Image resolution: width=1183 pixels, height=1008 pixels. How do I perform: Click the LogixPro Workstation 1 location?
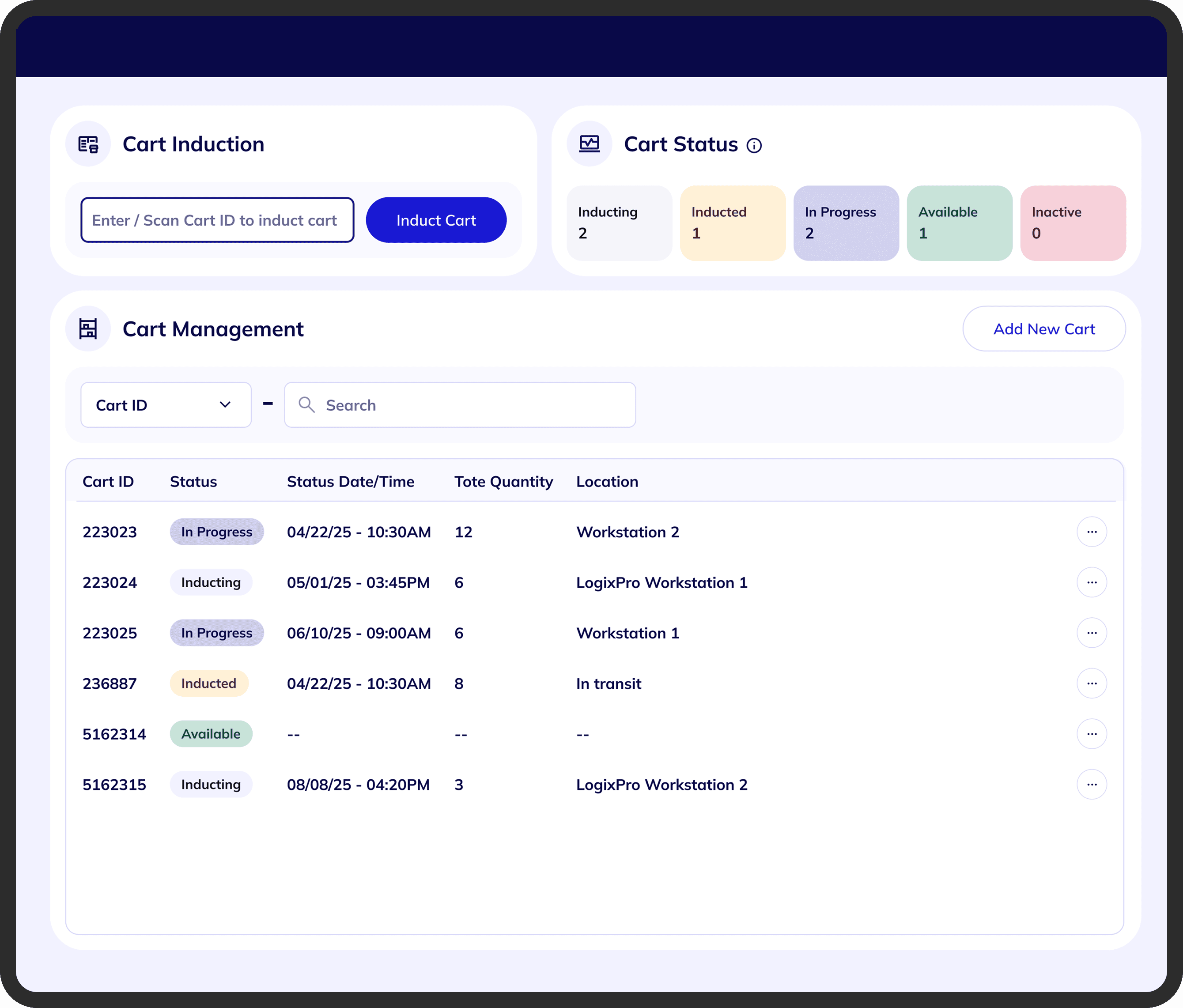point(662,583)
